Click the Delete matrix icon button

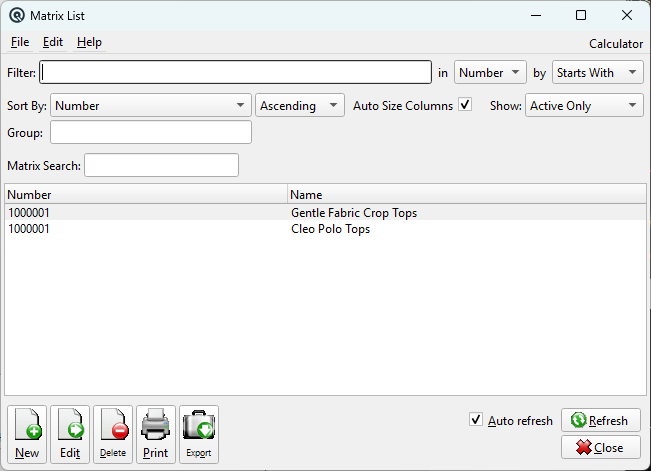tap(113, 434)
